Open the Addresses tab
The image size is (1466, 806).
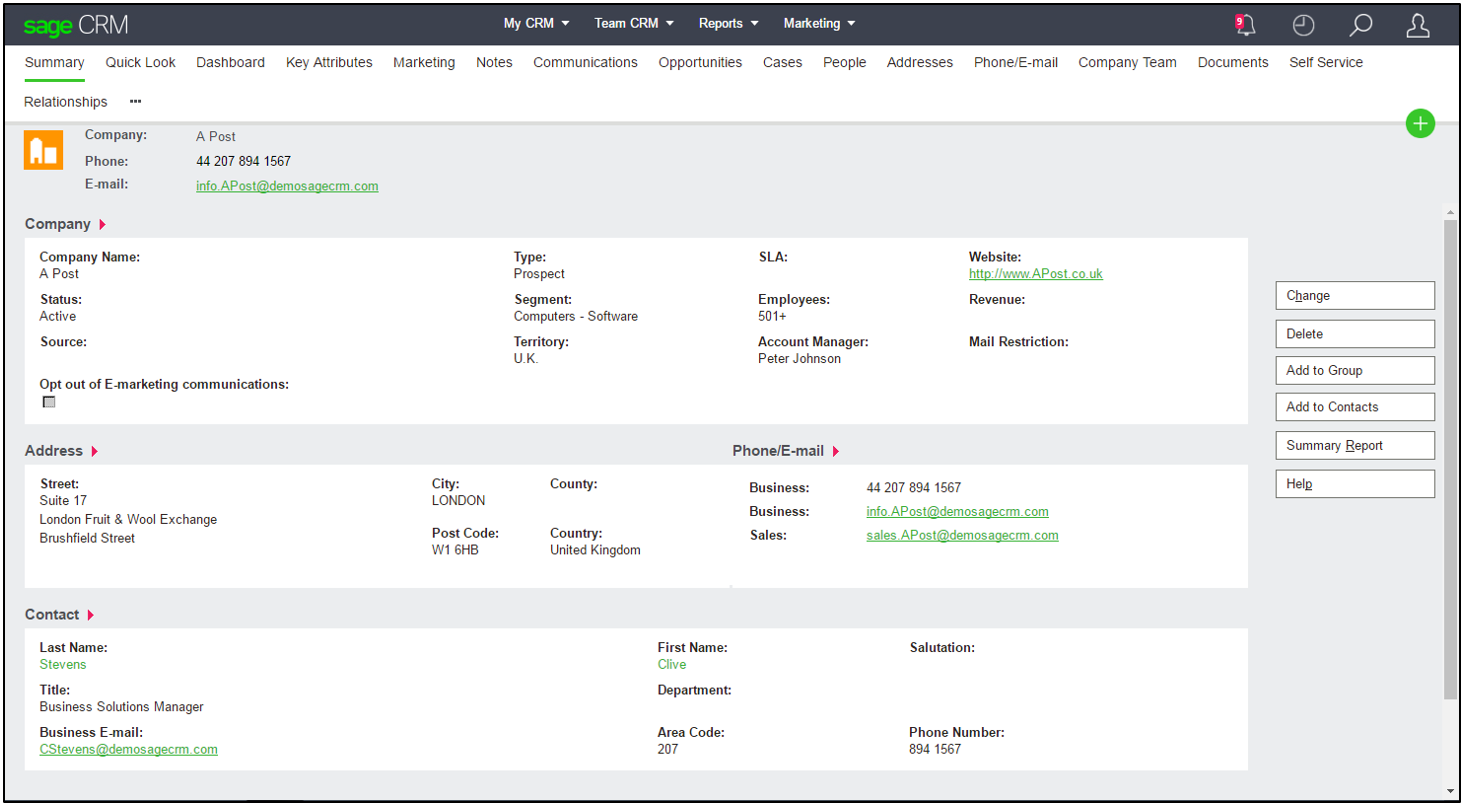tap(920, 62)
